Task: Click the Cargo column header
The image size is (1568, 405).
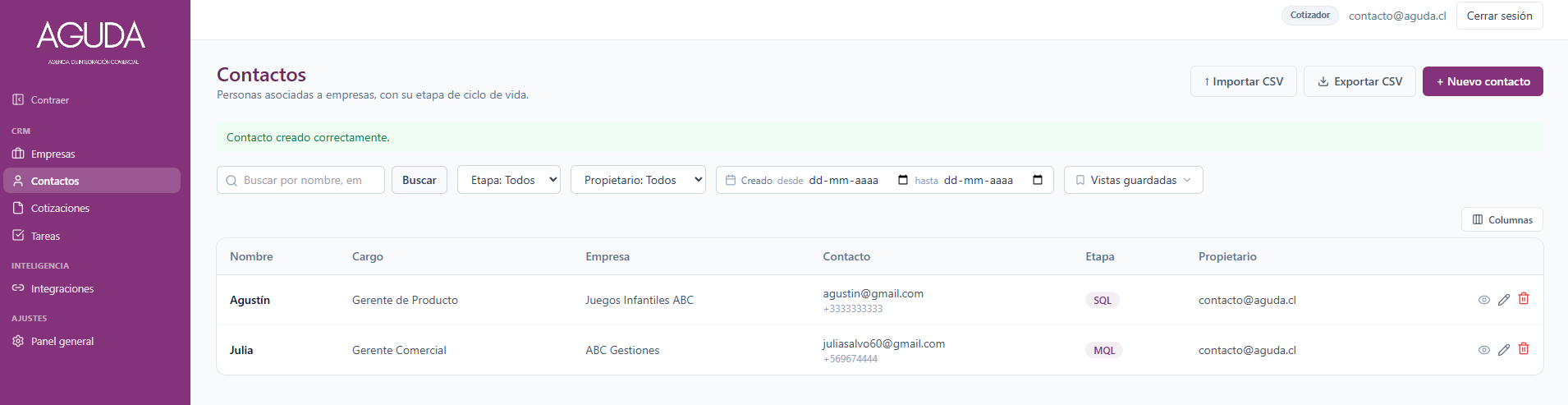Action: click(x=368, y=256)
